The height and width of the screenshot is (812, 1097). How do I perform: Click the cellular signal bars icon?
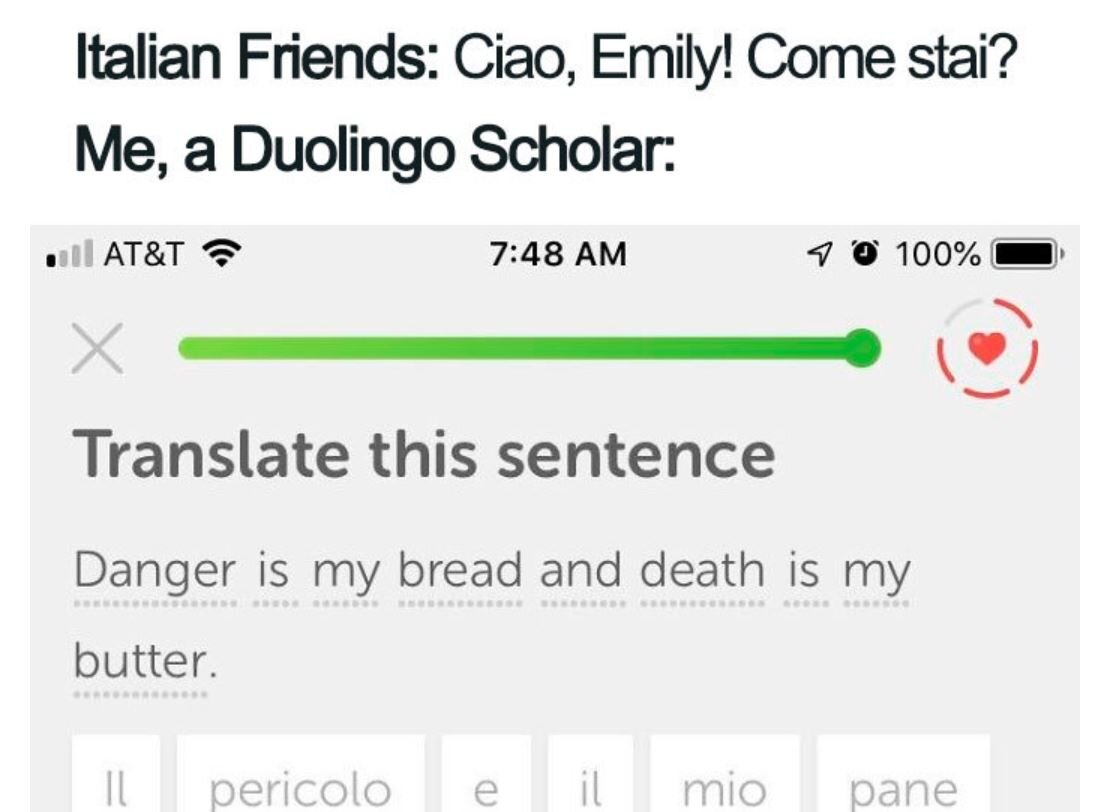click(x=68, y=256)
